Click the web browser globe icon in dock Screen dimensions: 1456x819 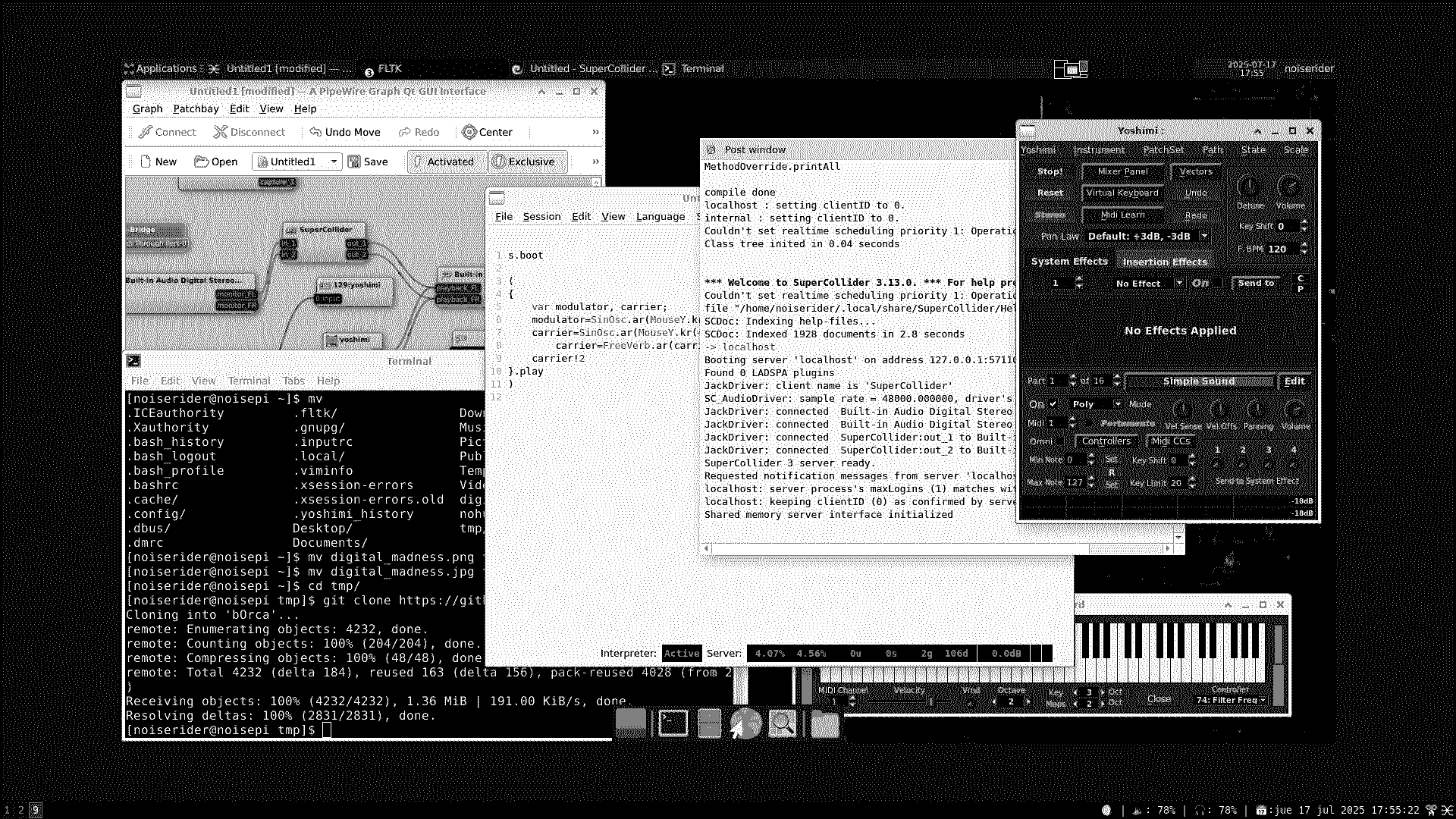pos(745,723)
